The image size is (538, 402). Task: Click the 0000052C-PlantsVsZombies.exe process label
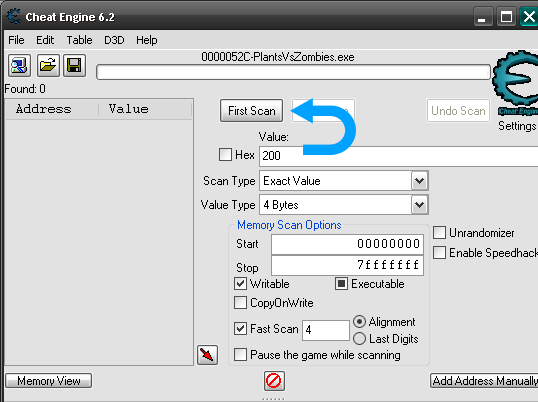tap(278, 57)
